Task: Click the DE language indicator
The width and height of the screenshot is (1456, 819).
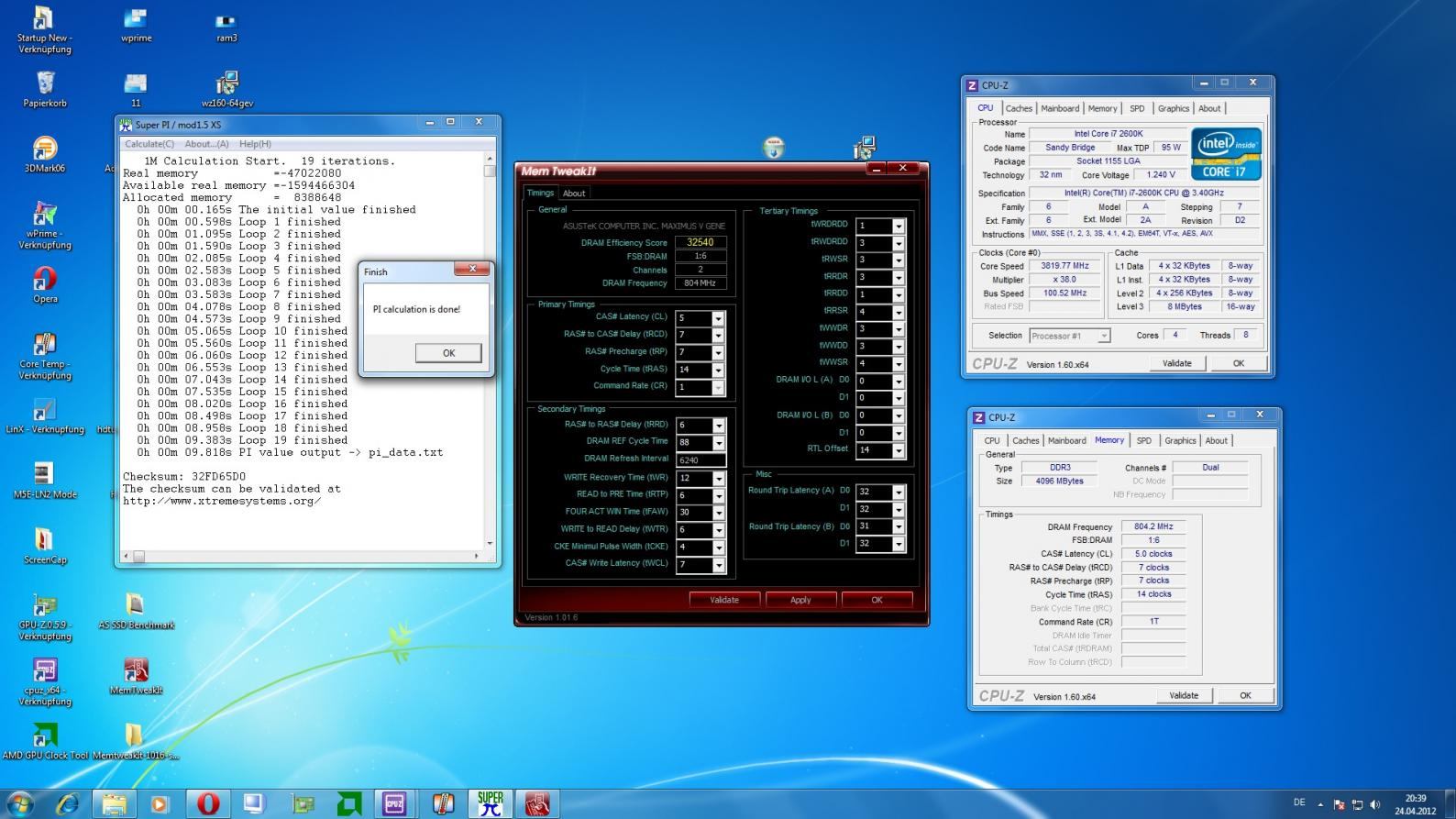Action: 1299,802
